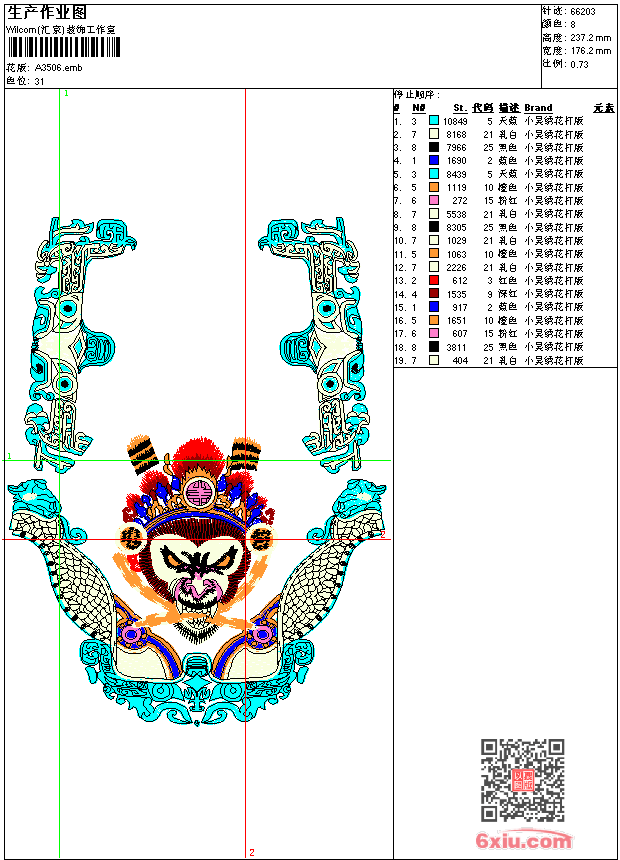Select the 'St.' column header
Screen dimensions: 620x860
[x=460, y=108]
